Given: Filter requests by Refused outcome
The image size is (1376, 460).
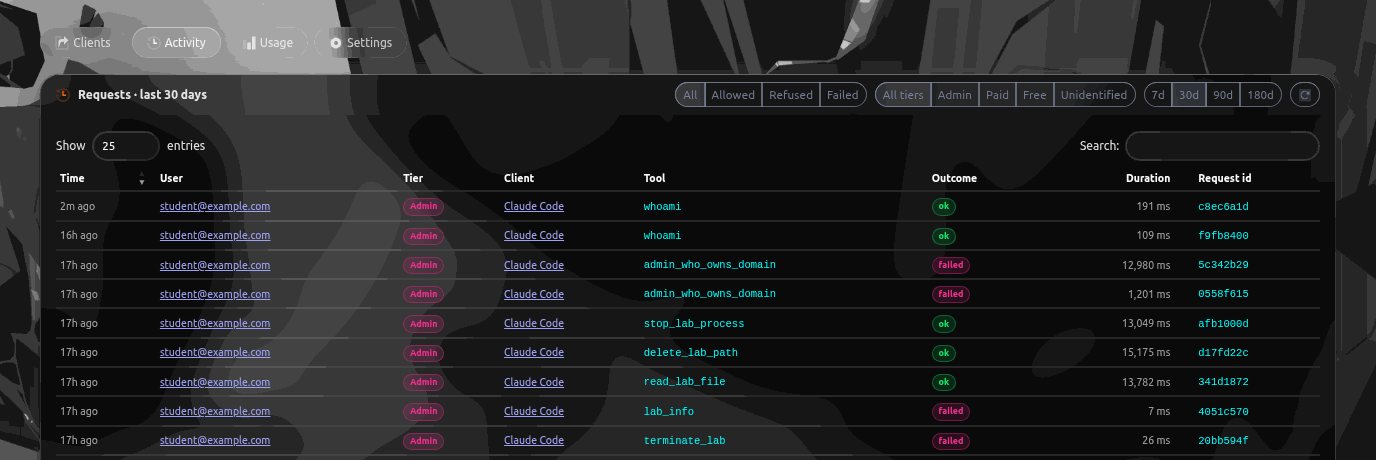Looking at the screenshot, I should pos(791,95).
